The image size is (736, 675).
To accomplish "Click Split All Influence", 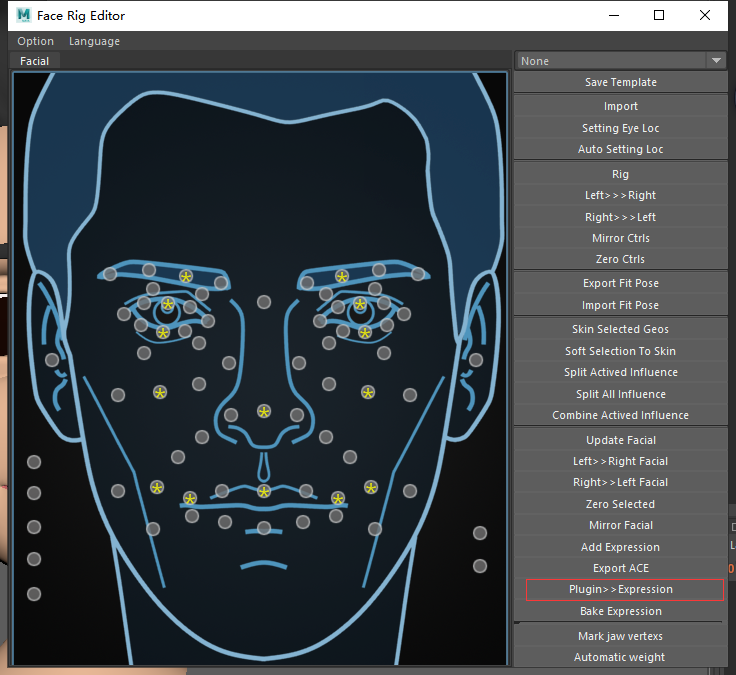I will point(621,394).
